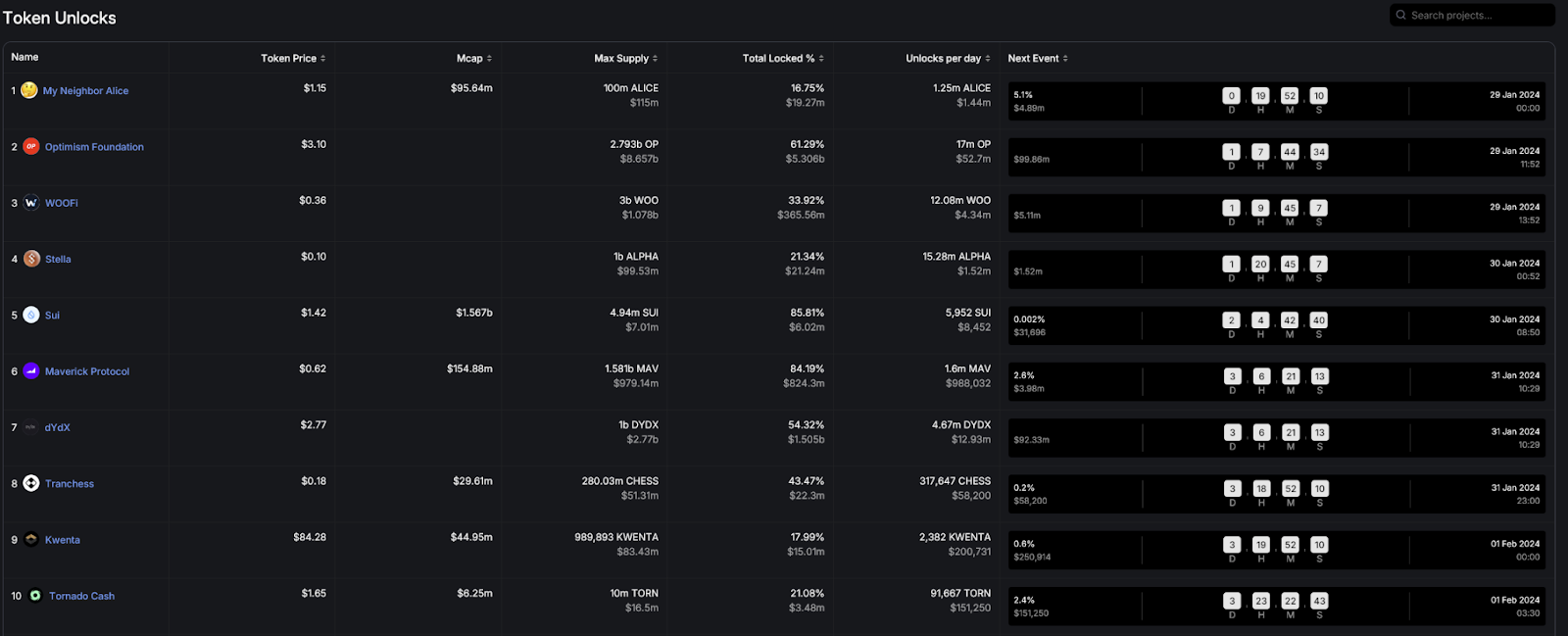This screenshot has height=636, width=1568.
Task: Open the My Neighbor Alice project link
Action: coord(85,91)
